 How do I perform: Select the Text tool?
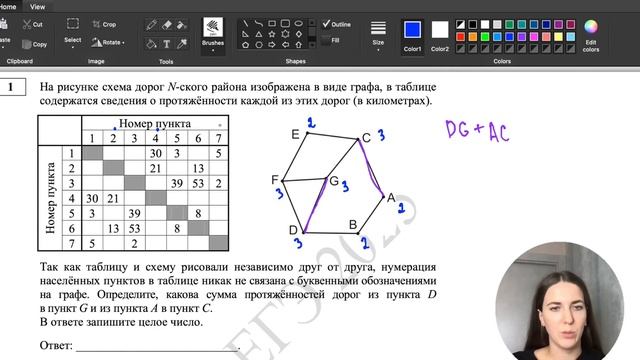pos(167,44)
